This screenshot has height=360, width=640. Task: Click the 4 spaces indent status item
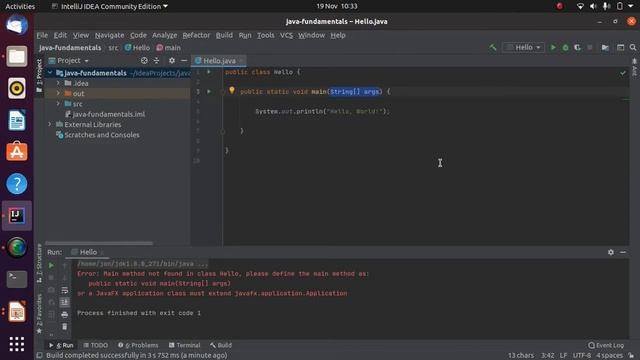(x=609, y=356)
